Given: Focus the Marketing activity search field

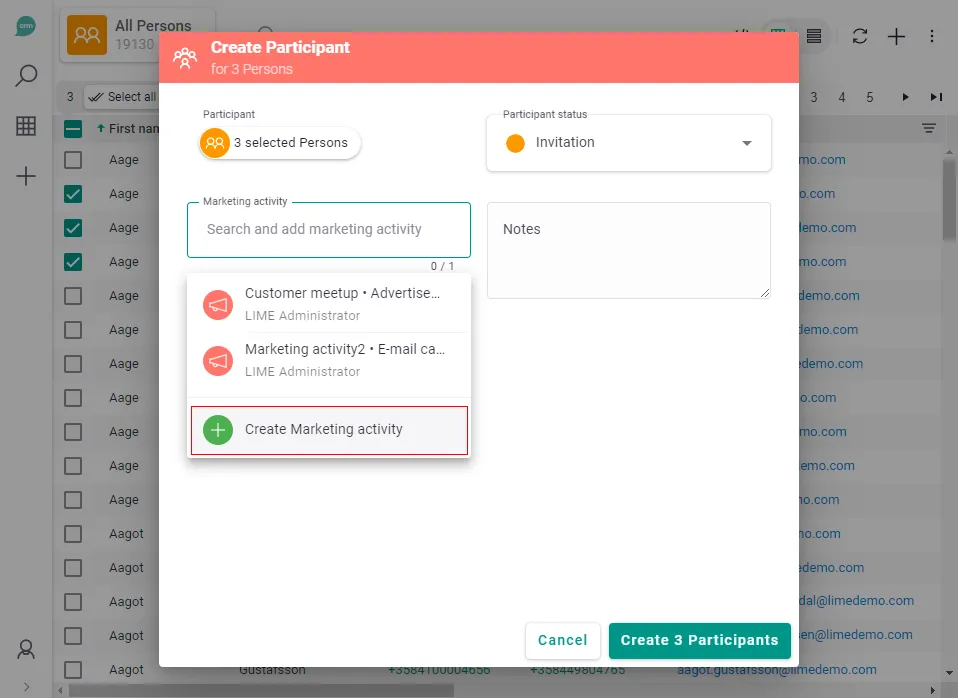Looking at the screenshot, I should (328, 229).
